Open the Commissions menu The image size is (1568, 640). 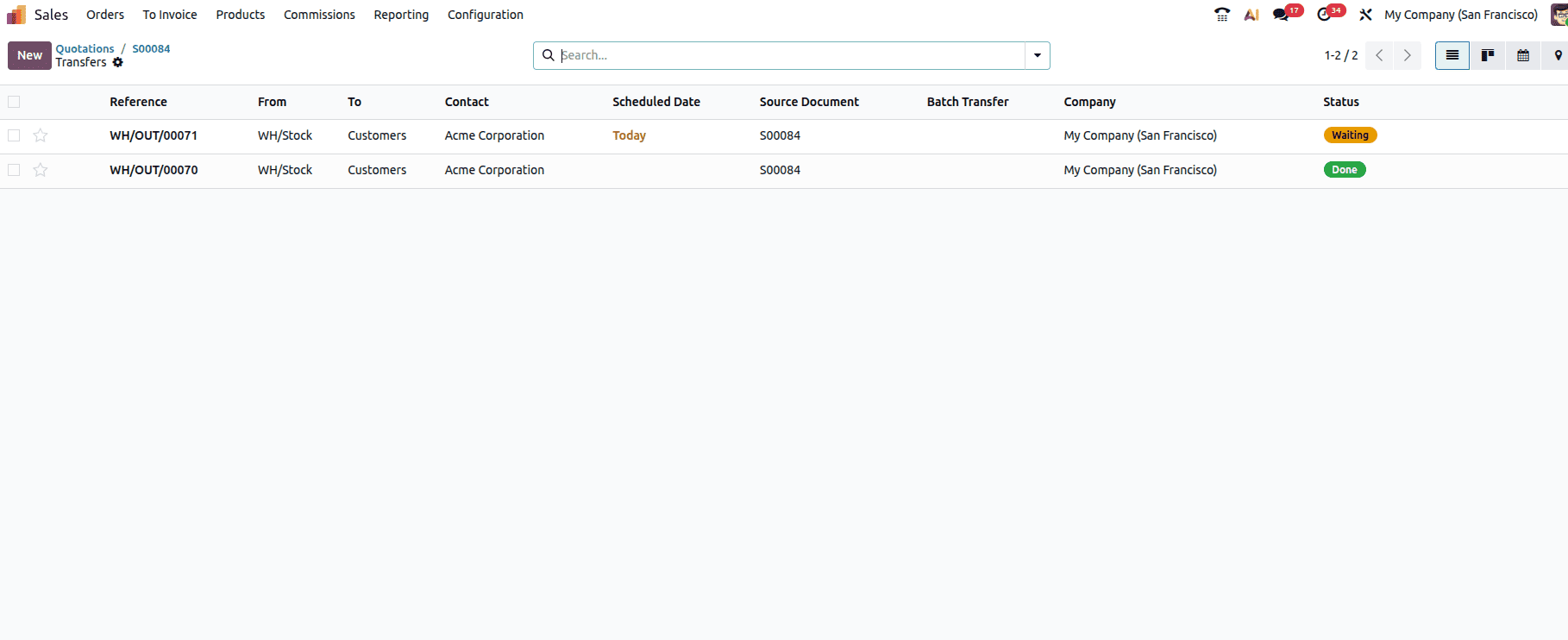pyautogui.click(x=319, y=15)
